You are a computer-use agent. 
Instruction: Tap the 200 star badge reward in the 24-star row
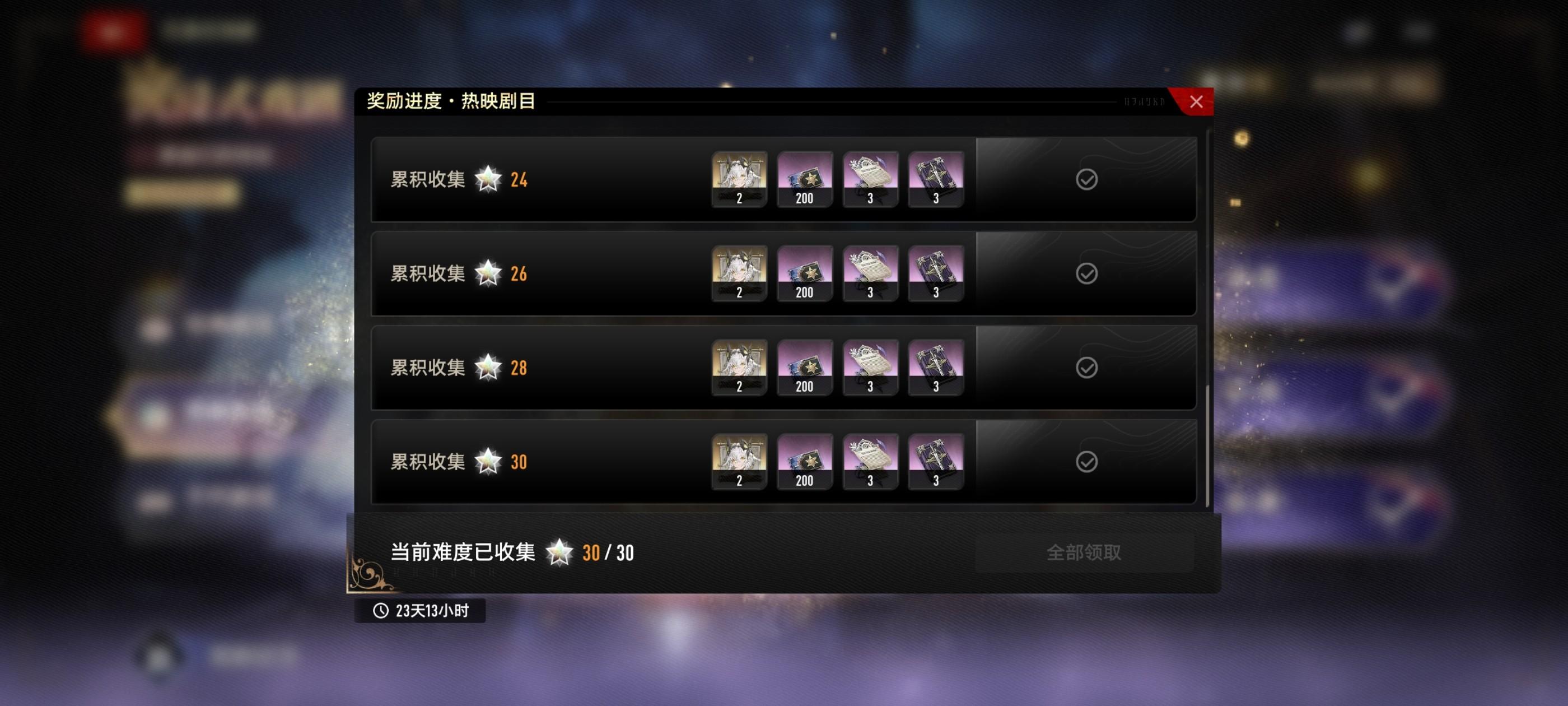tap(805, 180)
